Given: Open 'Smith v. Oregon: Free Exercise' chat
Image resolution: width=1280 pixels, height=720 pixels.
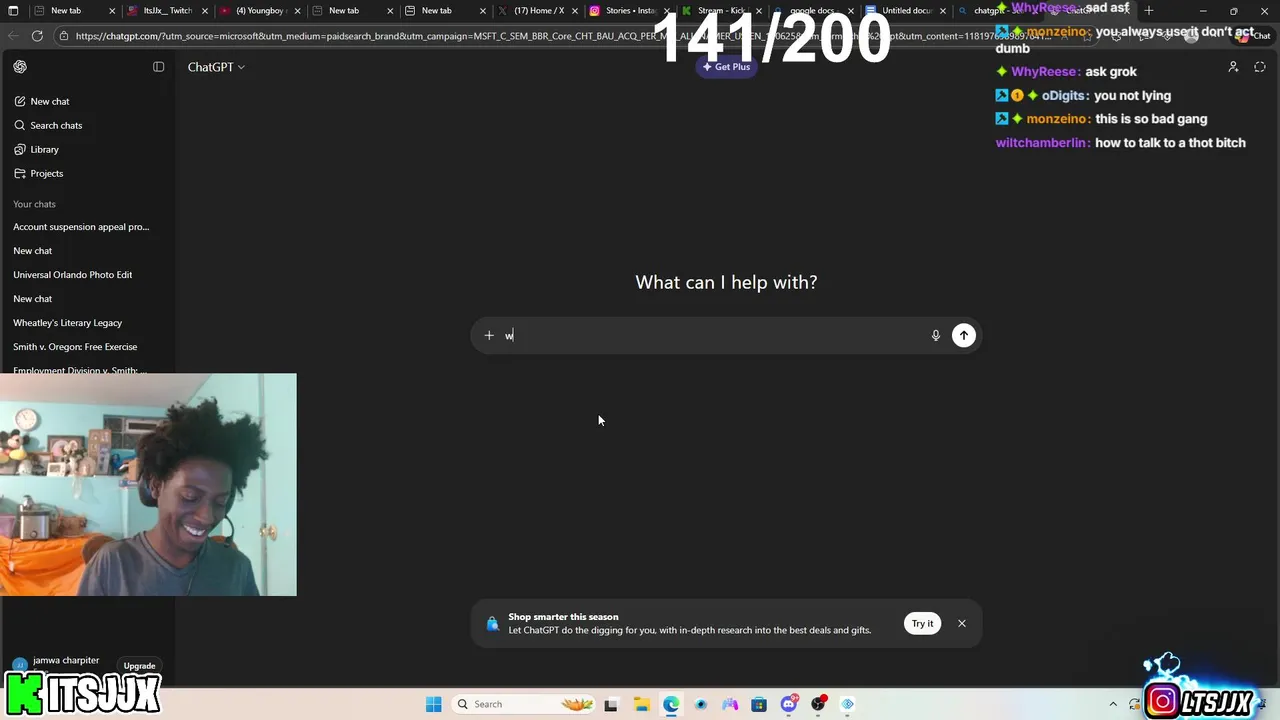Looking at the screenshot, I should 75,347.
